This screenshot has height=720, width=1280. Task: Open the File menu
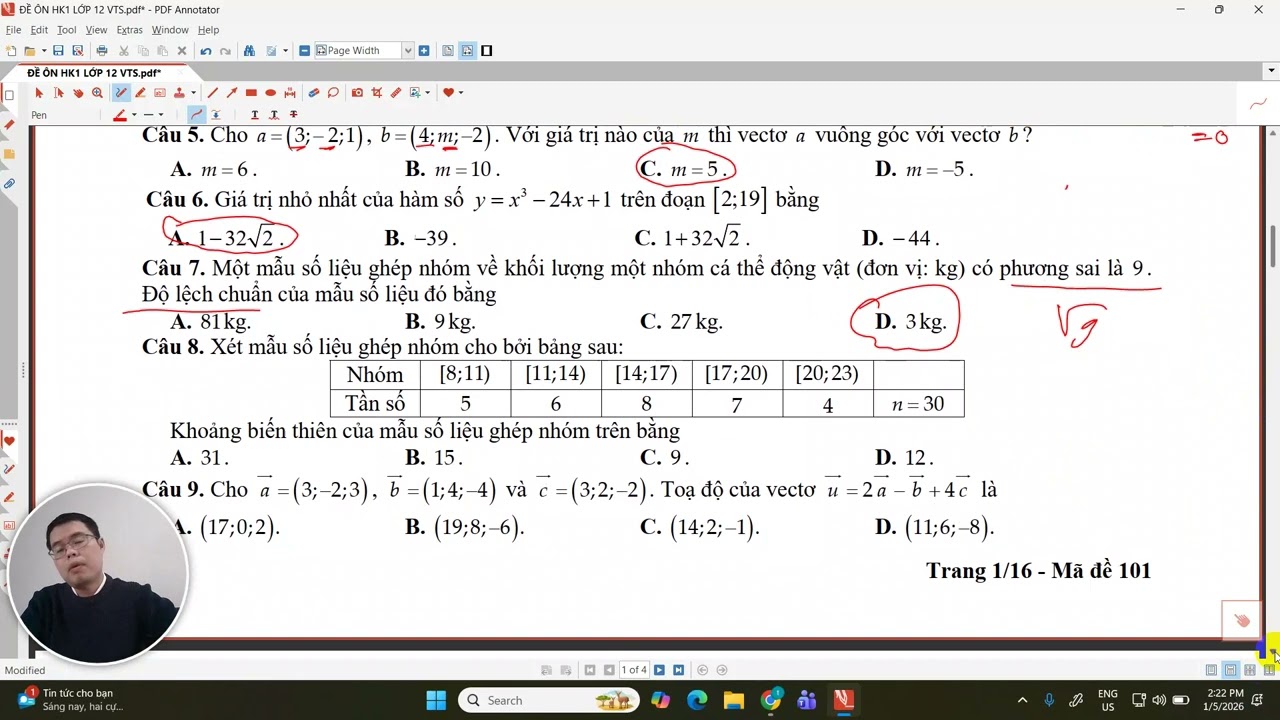13,30
